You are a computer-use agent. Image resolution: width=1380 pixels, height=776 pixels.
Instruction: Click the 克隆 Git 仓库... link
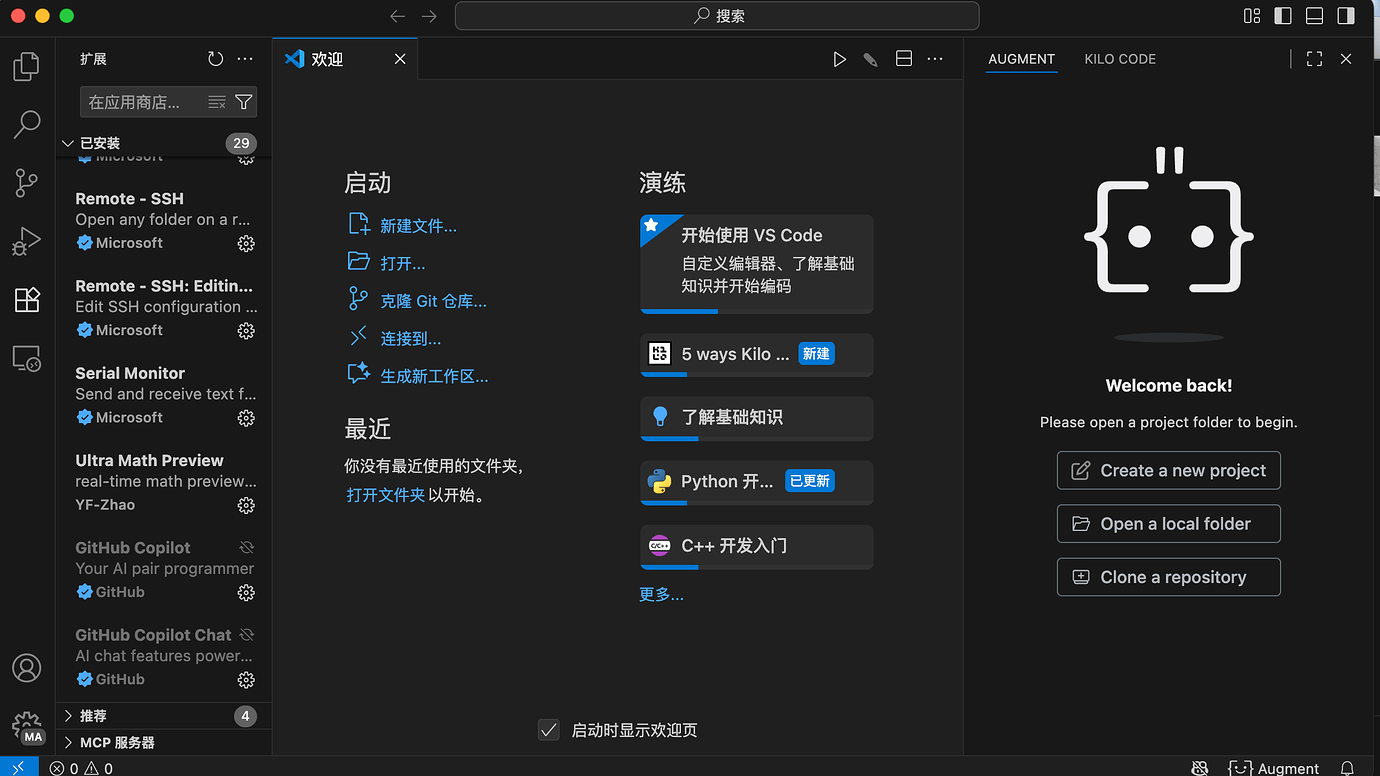point(433,301)
